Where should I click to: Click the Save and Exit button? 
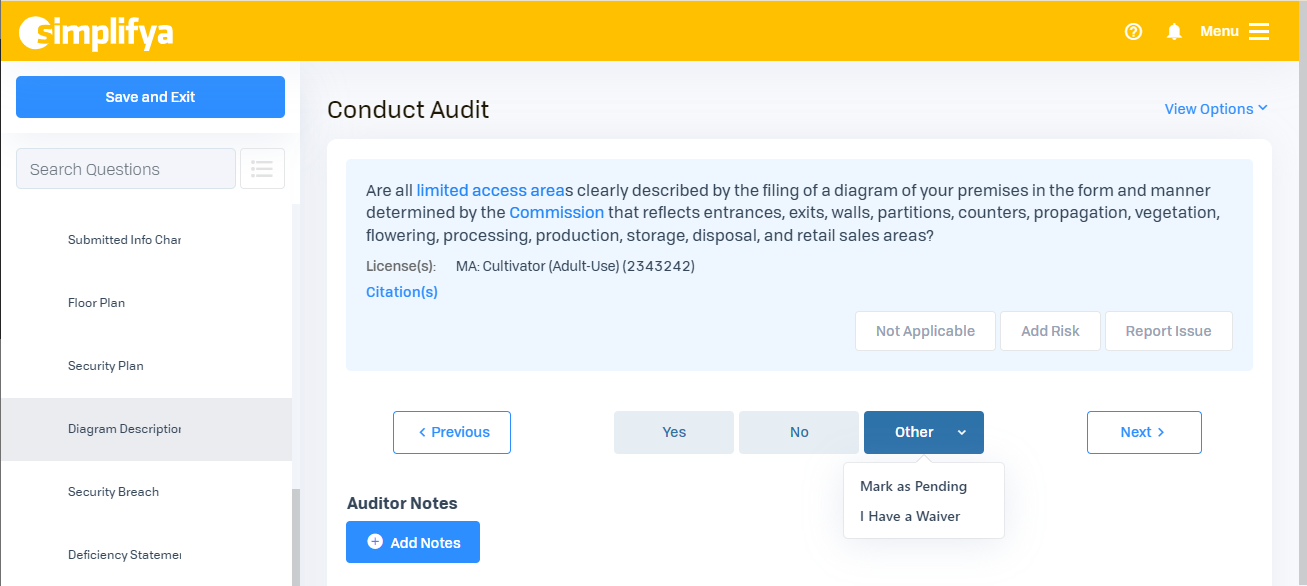pyautogui.click(x=150, y=97)
